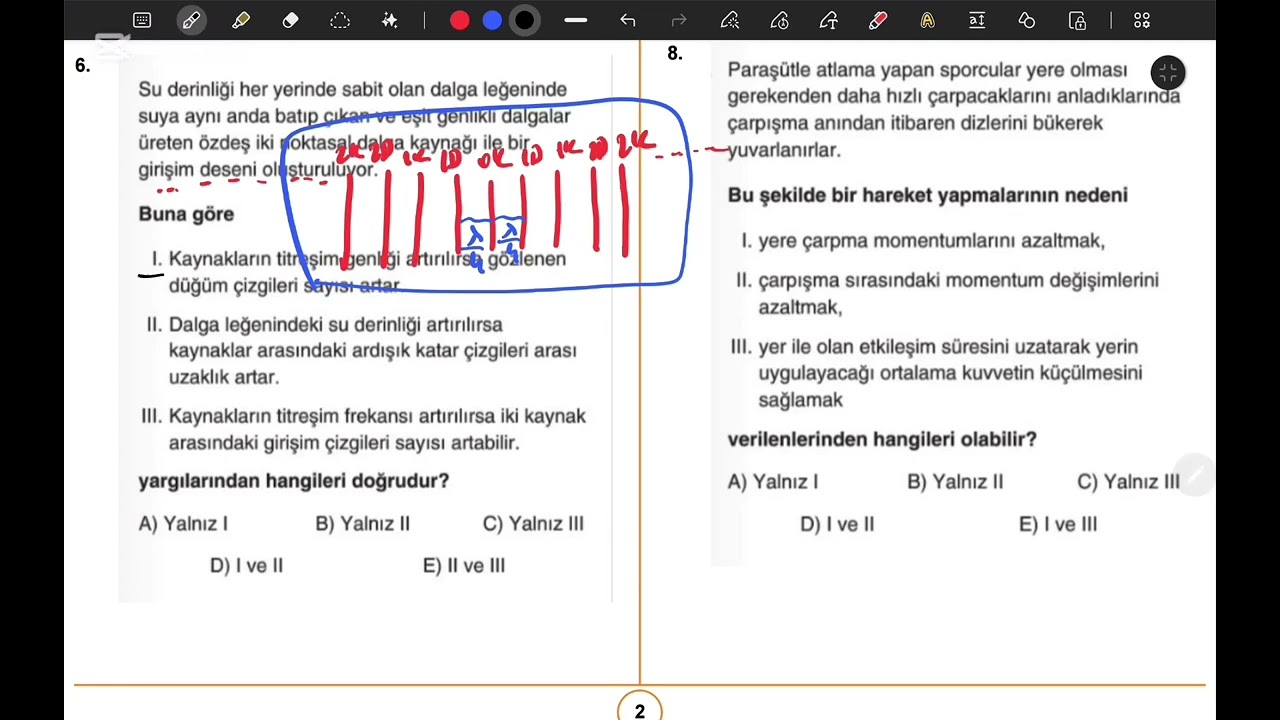This screenshot has height=720, width=1280.
Task: Click statement 'yer ile olan etkileşim süresini'
Action: tap(937, 373)
